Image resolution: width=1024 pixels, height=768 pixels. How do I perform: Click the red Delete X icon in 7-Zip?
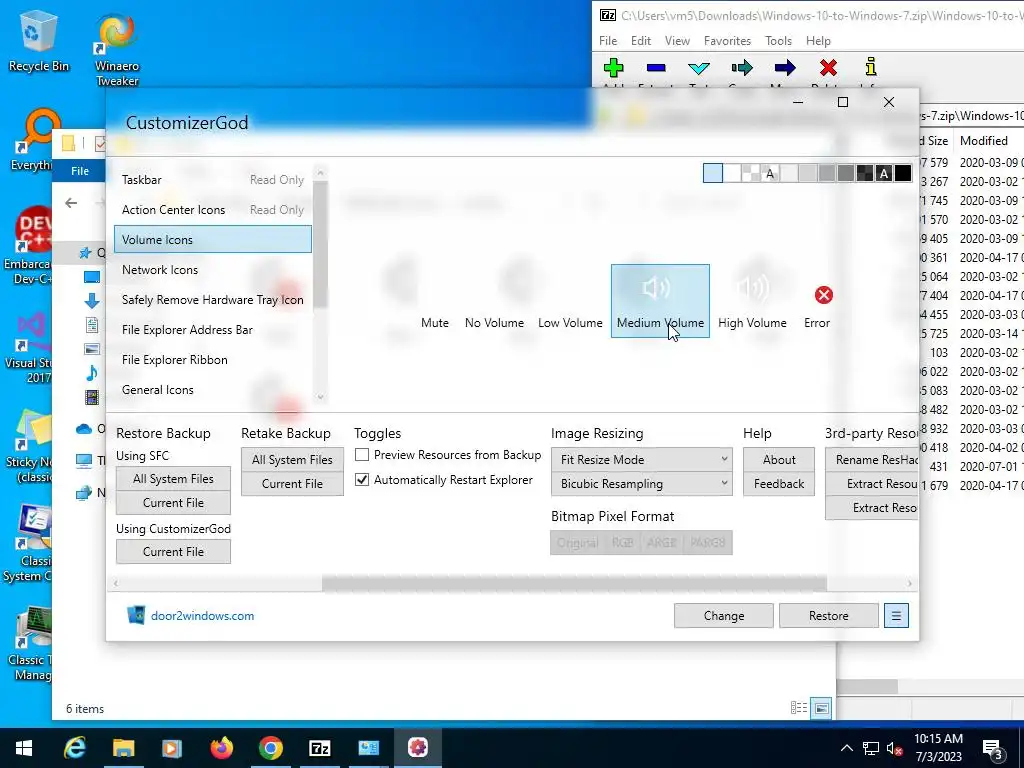828,67
